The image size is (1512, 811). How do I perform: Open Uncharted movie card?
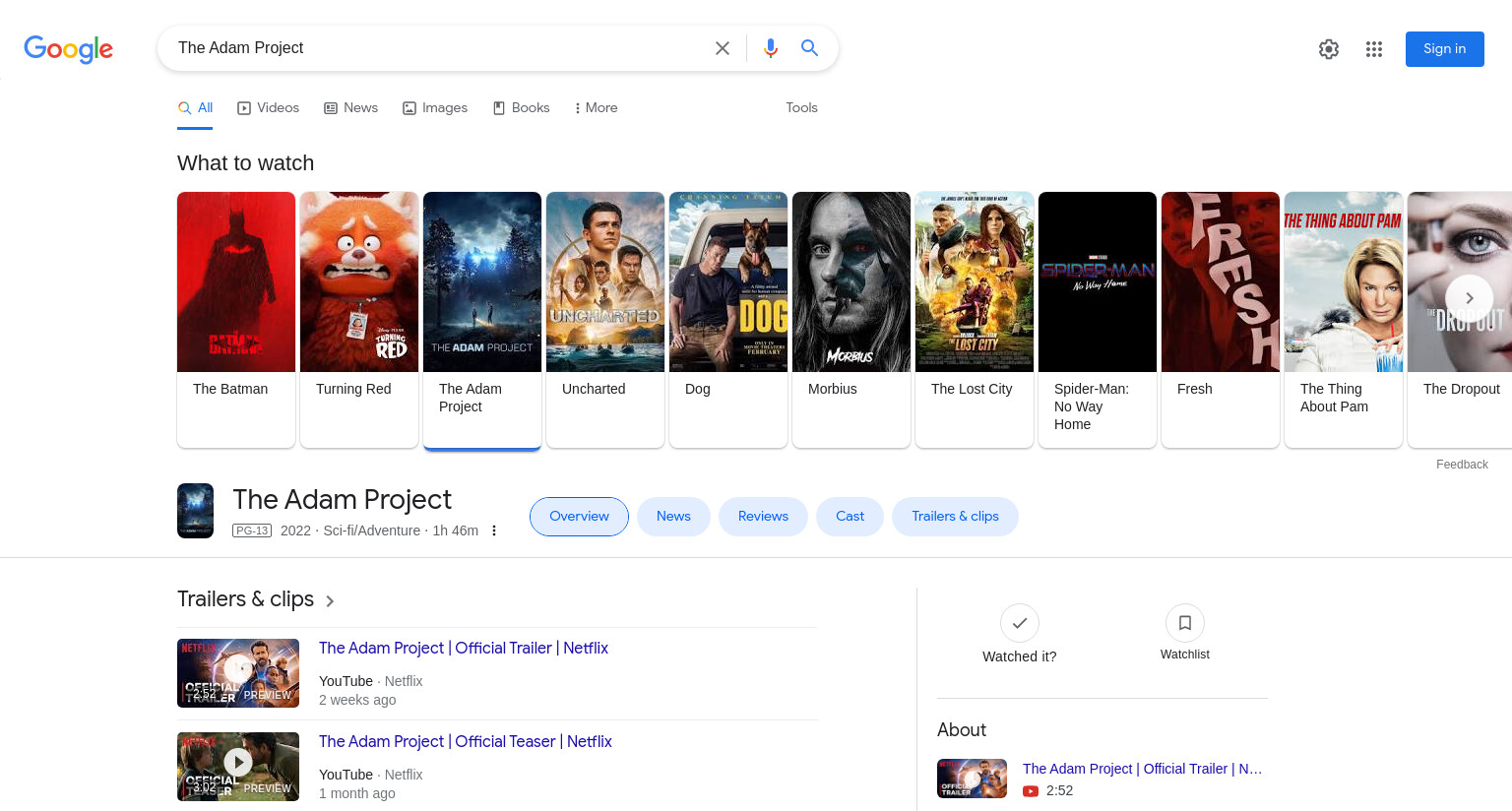click(x=605, y=320)
